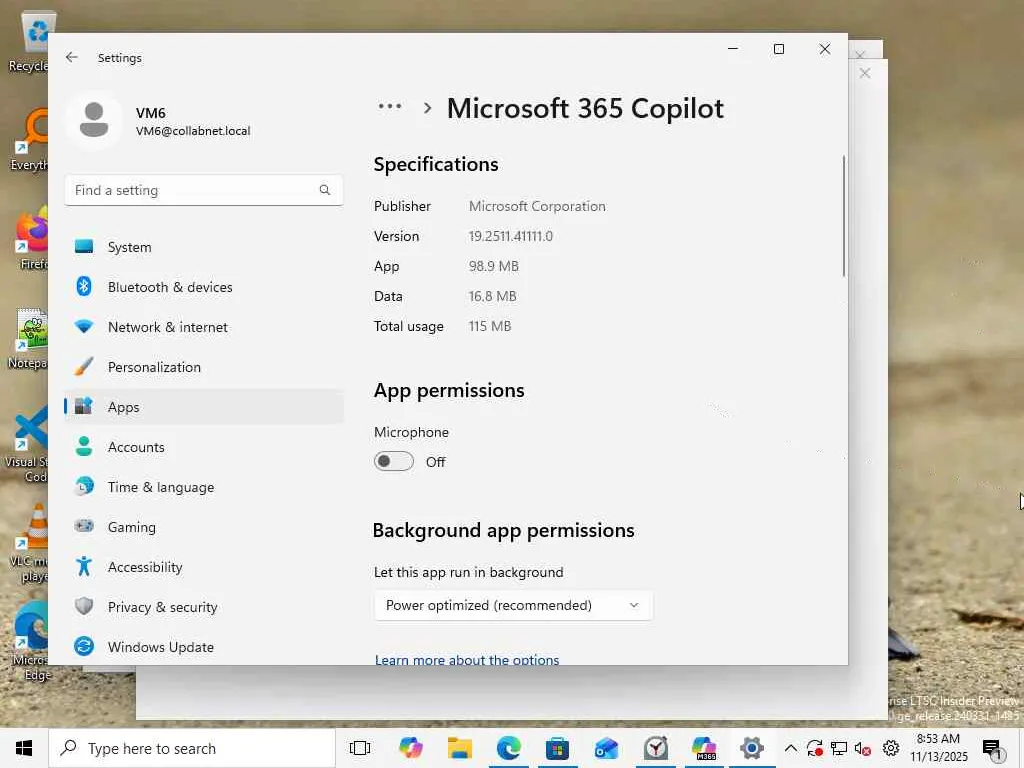Open the Everything desktop shortcut
Viewport: 1024px width, 768px height.
pyautogui.click(x=29, y=139)
